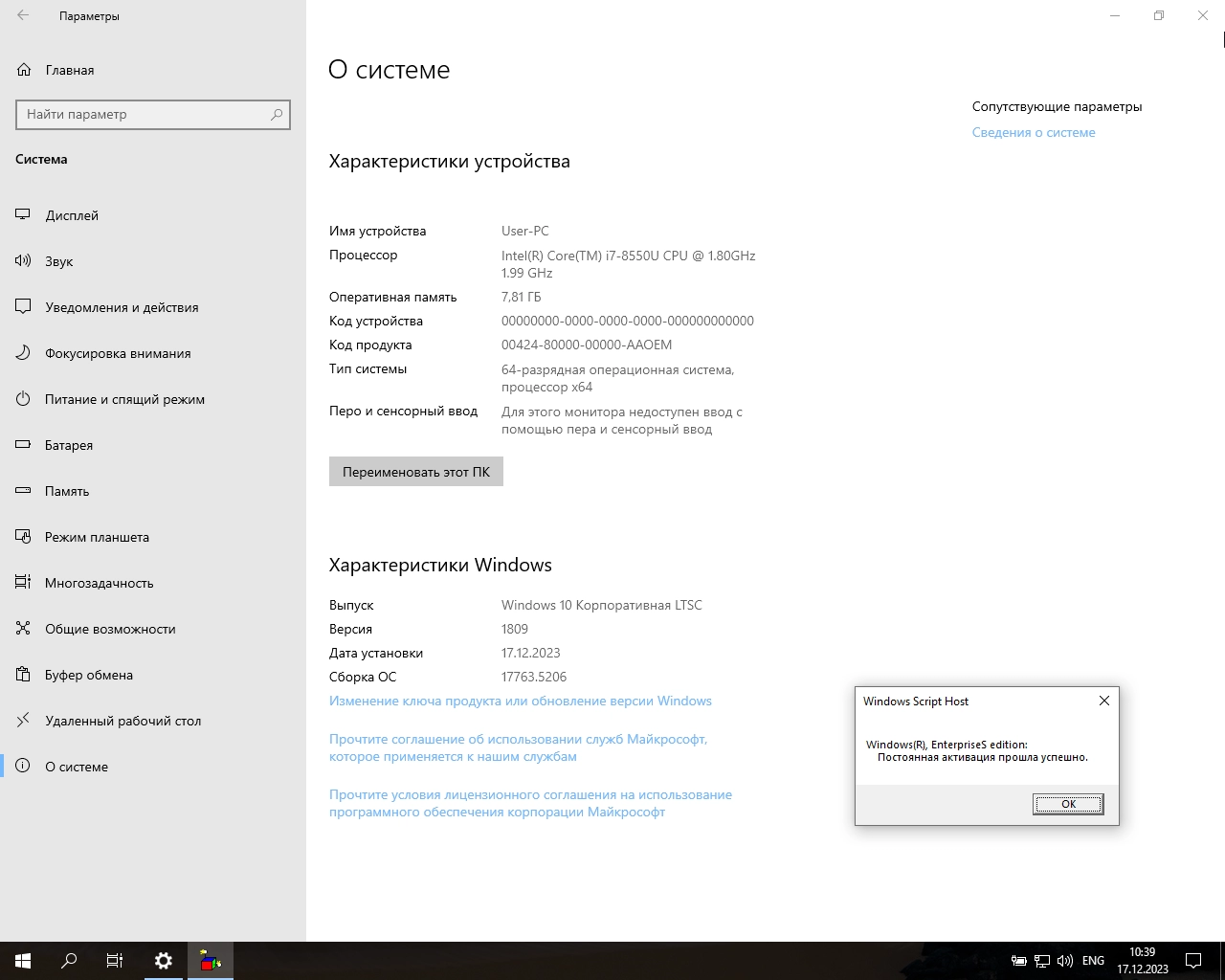Open the Буфер обмена clipboard icon
This screenshot has width=1225, height=980.
[23, 675]
